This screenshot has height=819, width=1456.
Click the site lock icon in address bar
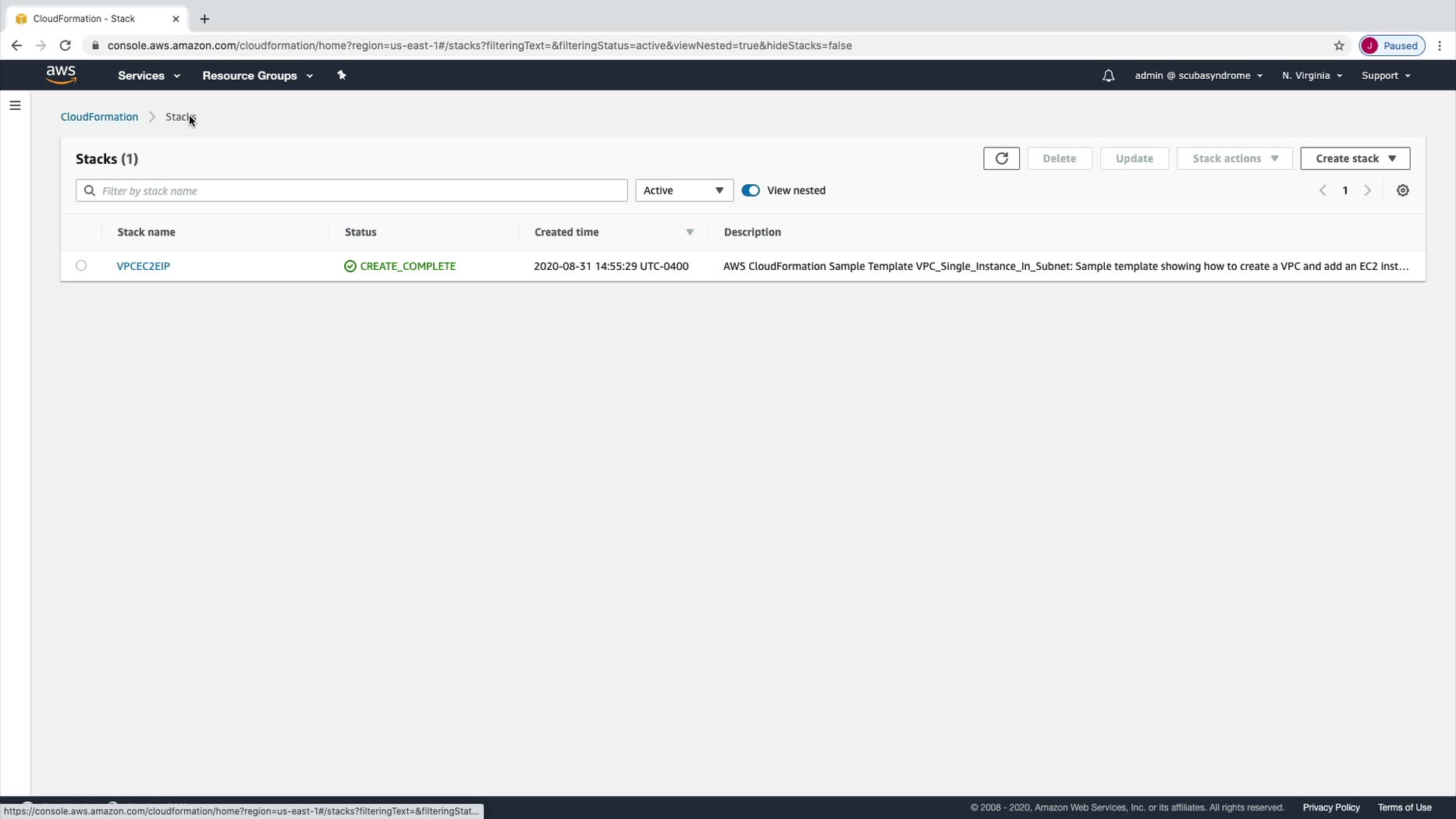[x=95, y=45]
